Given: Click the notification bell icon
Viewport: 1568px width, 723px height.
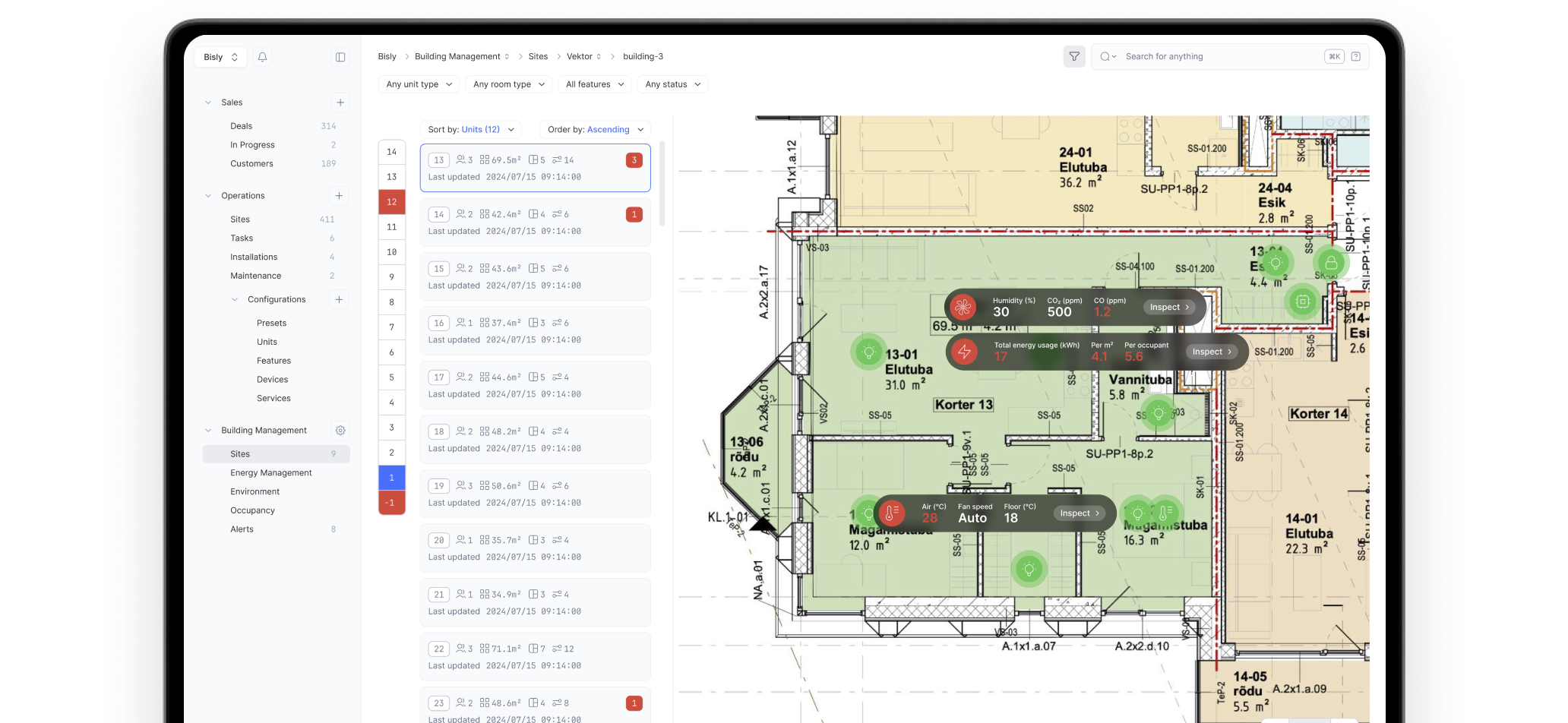Looking at the screenshot, I should [262, 57].
